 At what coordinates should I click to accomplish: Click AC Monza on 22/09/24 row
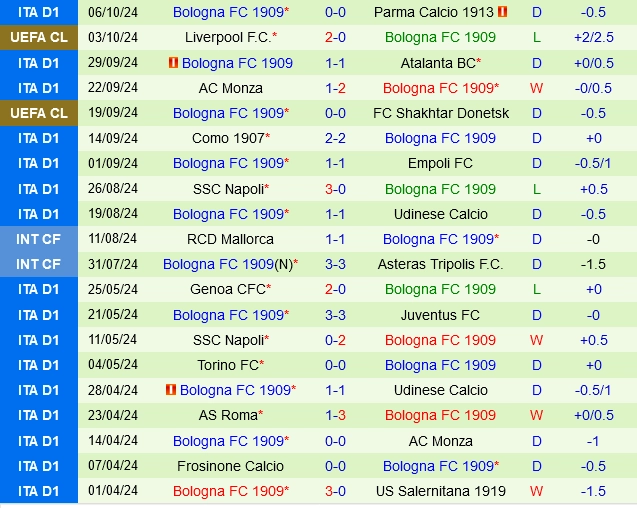click(230, 88)
